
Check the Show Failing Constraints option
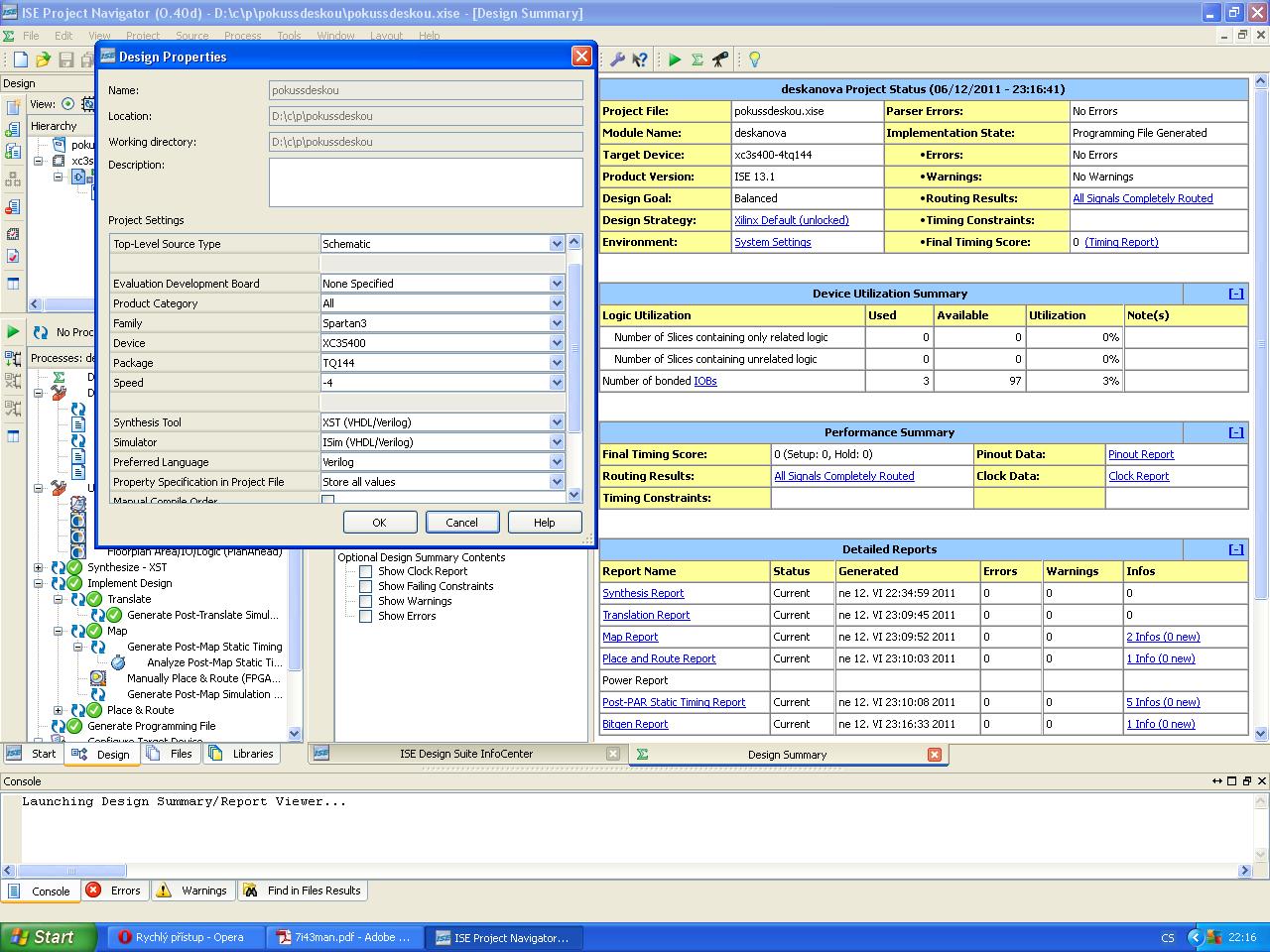tap(365, 587)
